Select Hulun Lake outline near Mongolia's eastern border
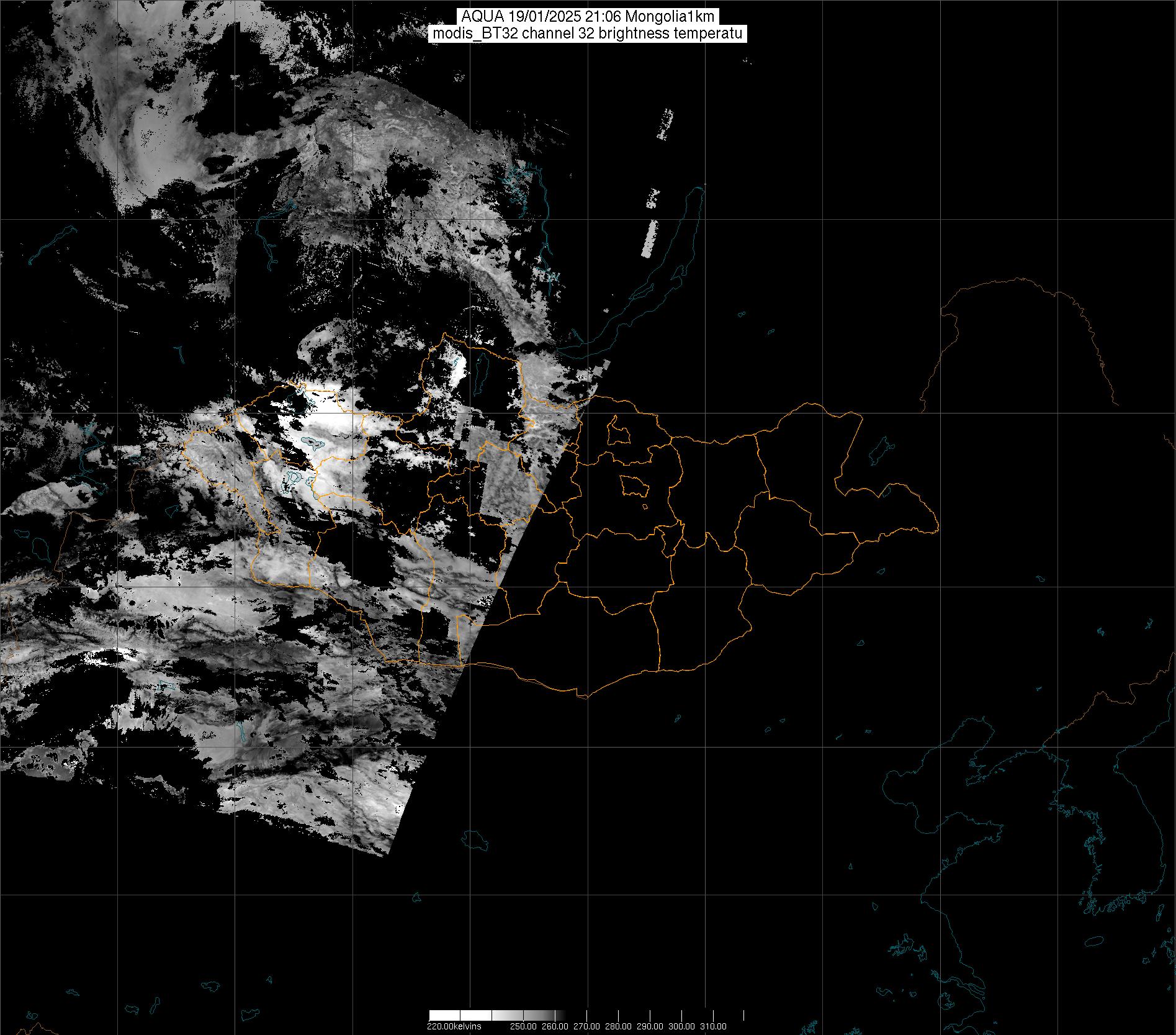The width and height of the screenshot is (1176, 1035). pos(880,450)
